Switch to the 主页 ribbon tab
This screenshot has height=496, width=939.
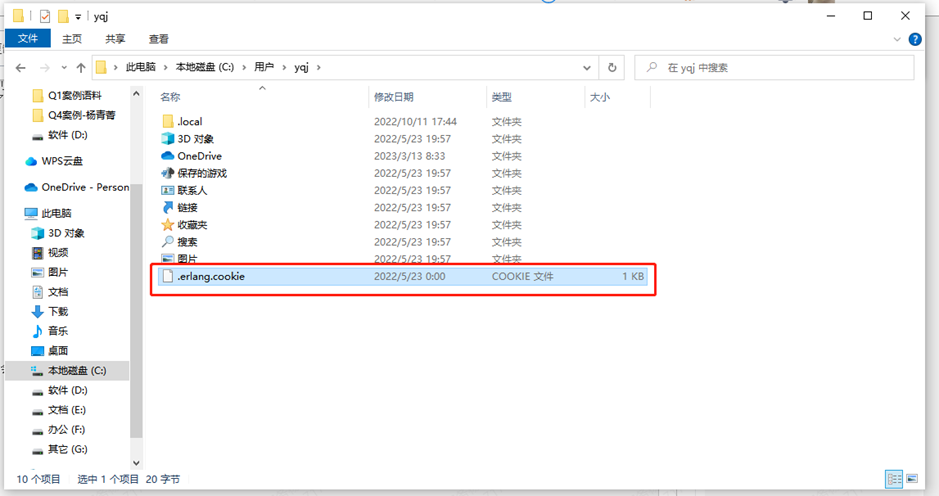tap(72, 39)
